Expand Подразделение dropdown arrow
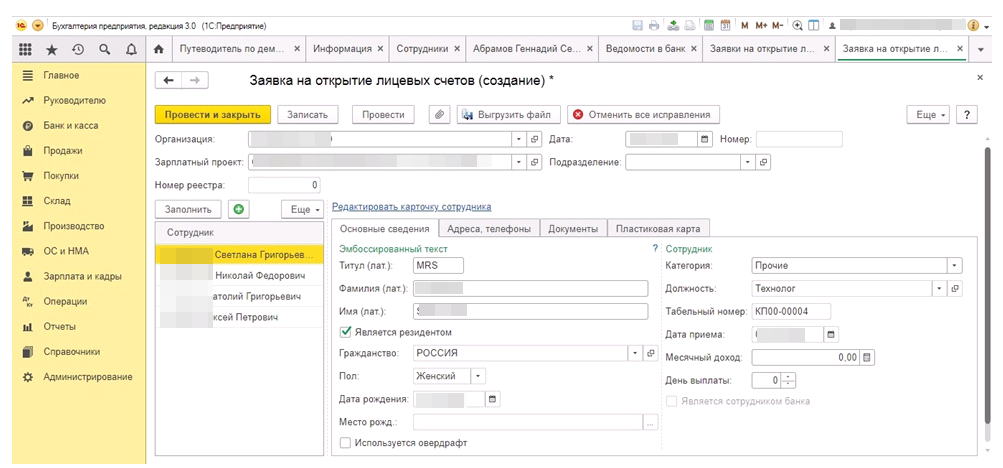The height and width of the screenshot is (468, 1003). coord(748,162)
